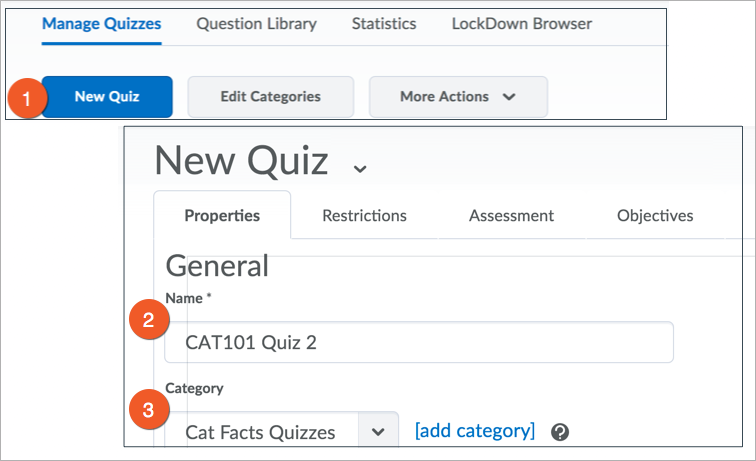Image resolution: width=756 pixels, height=461 pixels.
Task: Click the General section heading
Action: (x=217, y=265)
